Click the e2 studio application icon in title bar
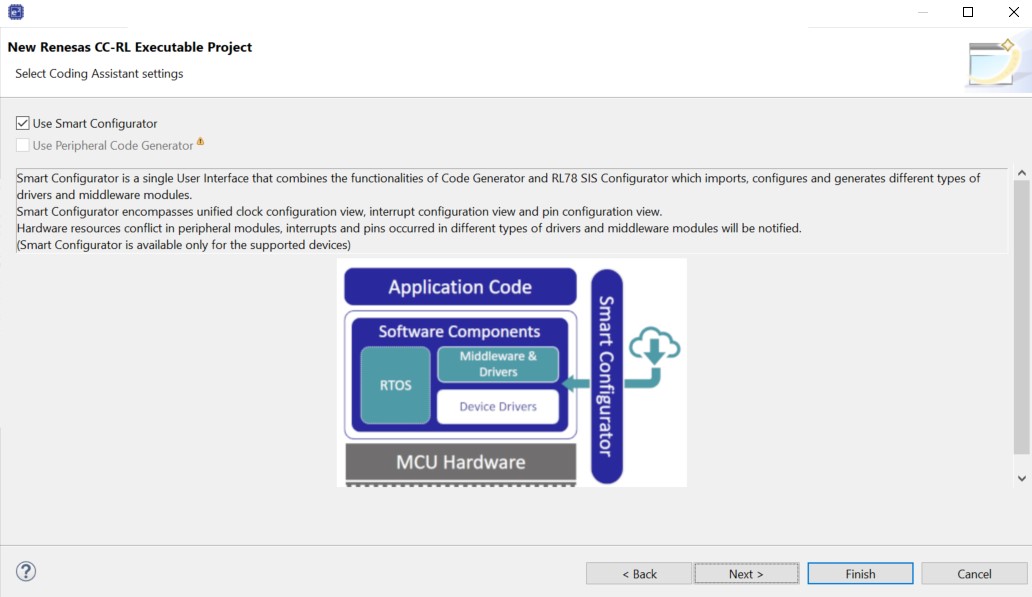This screenshot has width=1032, height=597. pyautogui.click(x=16, y=12)
